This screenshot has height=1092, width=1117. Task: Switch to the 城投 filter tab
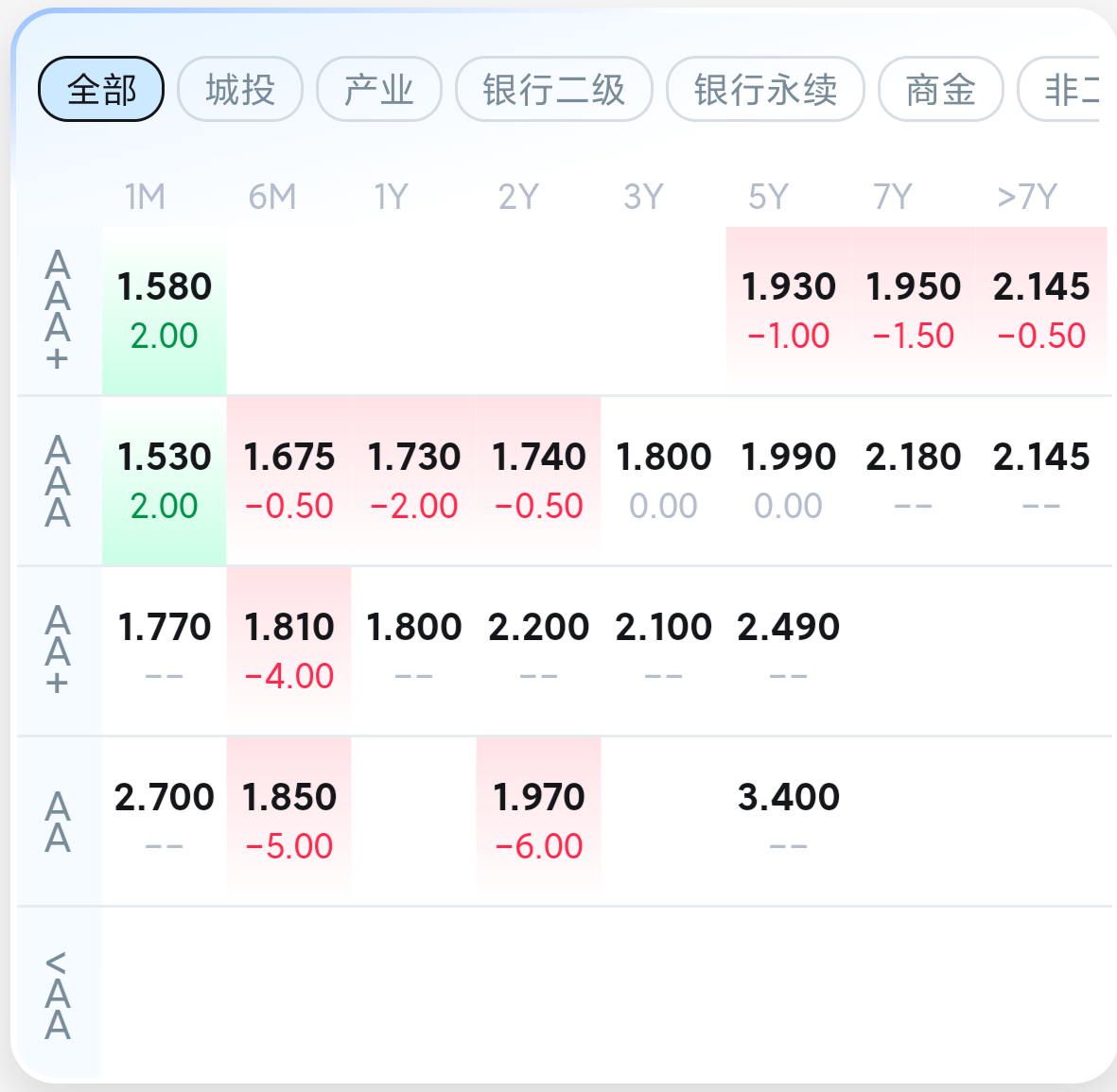coord(240,90)
